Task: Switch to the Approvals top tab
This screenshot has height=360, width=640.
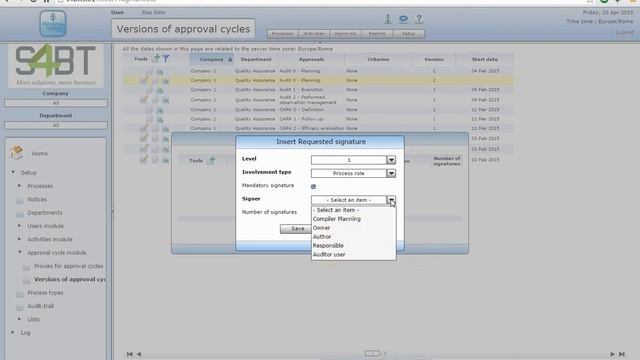Action: click(x=346, y=34)
